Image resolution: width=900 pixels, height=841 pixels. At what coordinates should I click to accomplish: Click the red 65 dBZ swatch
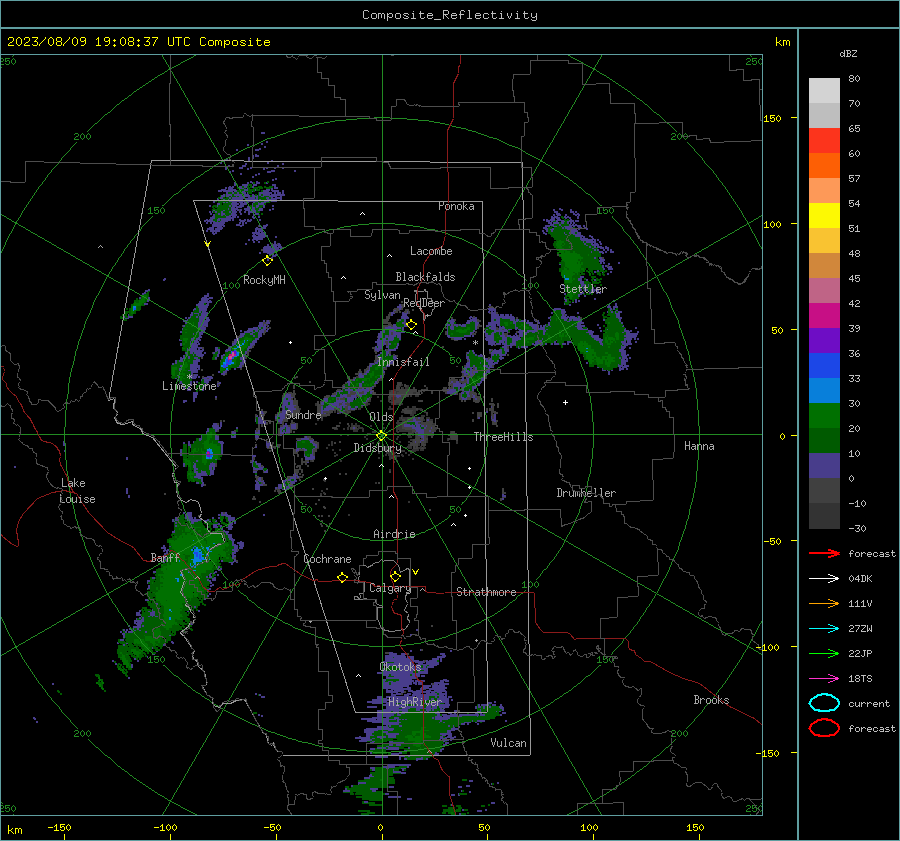pyautogui.click(x=824, y=141)
